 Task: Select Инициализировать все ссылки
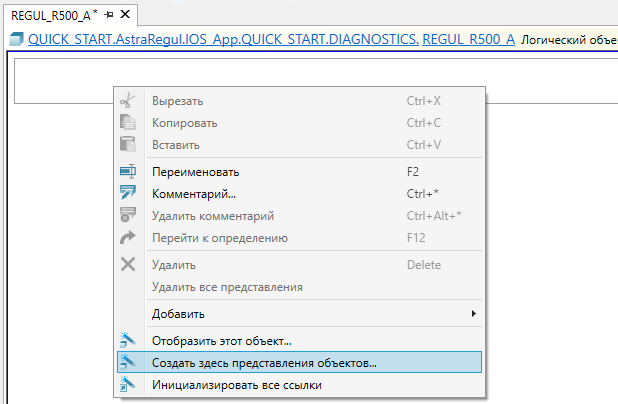pyautogui.click(x=237, y=384)
